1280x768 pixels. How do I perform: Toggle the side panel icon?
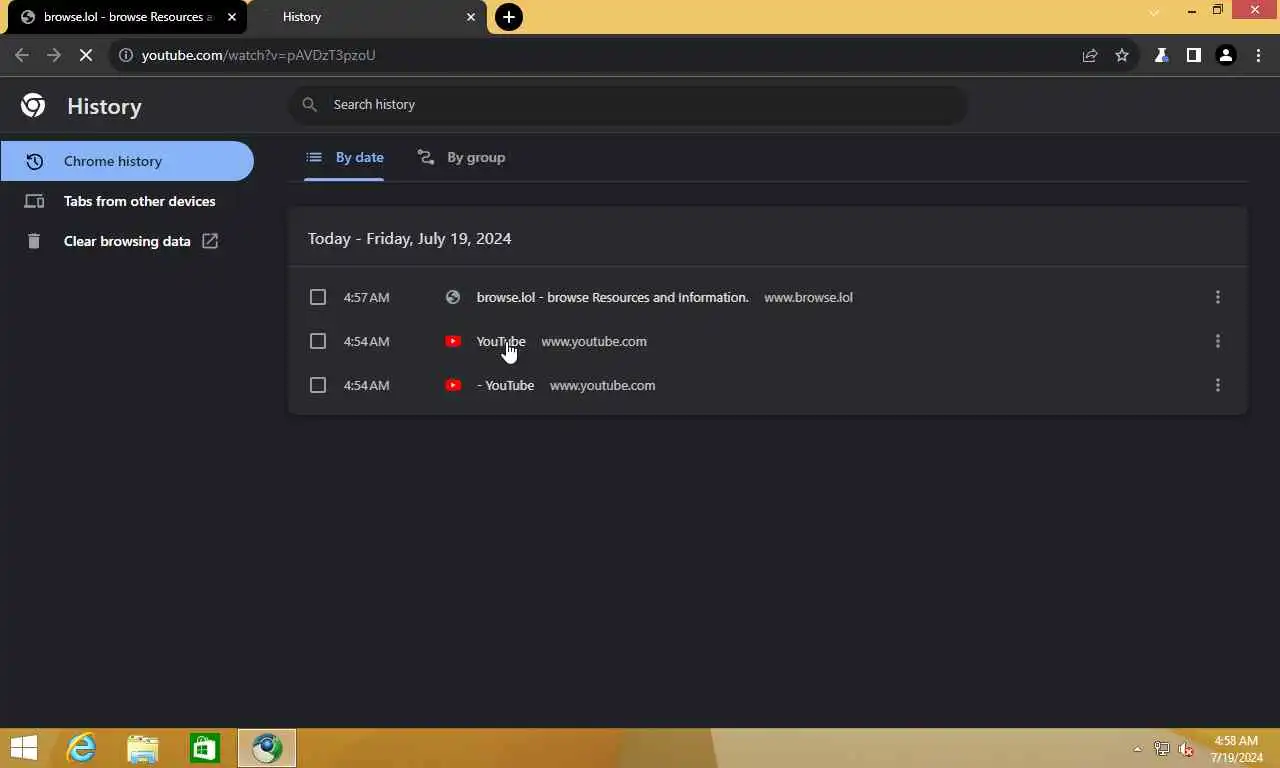click(x=1193, y=55)
